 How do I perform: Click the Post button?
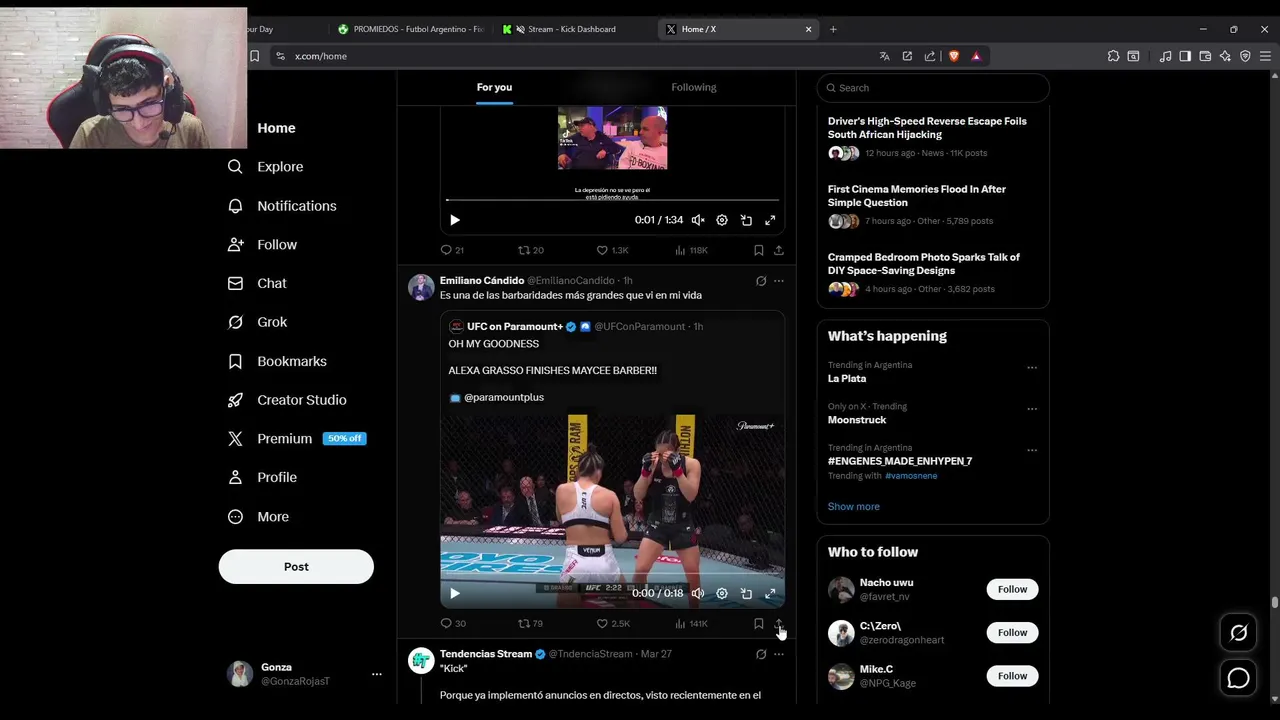(296, 567)
